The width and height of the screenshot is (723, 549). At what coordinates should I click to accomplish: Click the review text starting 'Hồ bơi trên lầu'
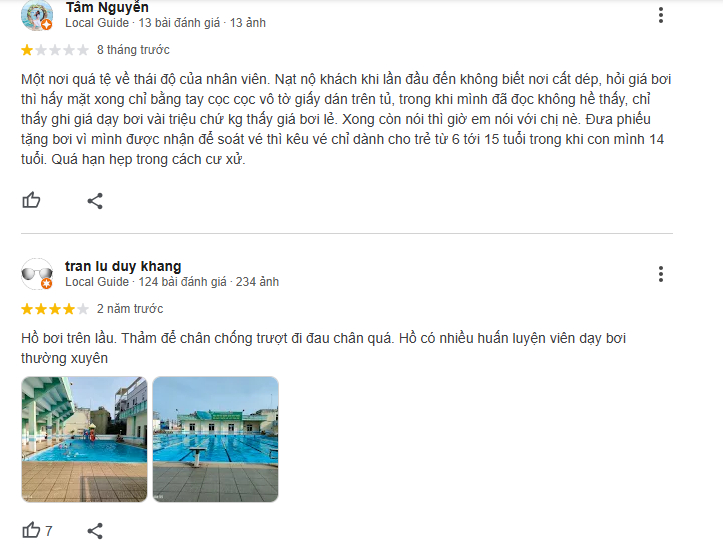click(323, 348)
